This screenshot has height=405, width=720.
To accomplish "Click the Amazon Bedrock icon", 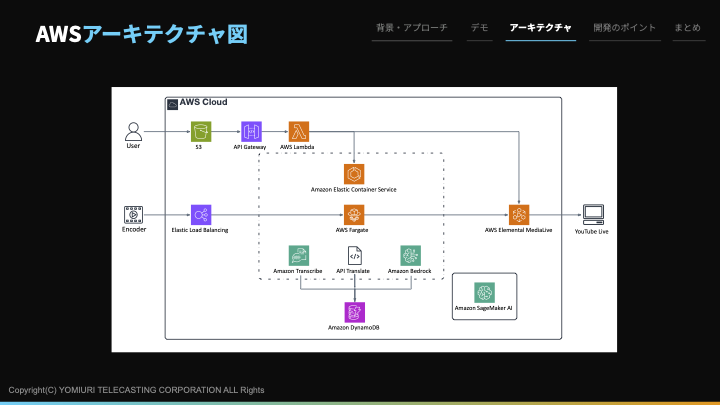I will tap(411, 256).
